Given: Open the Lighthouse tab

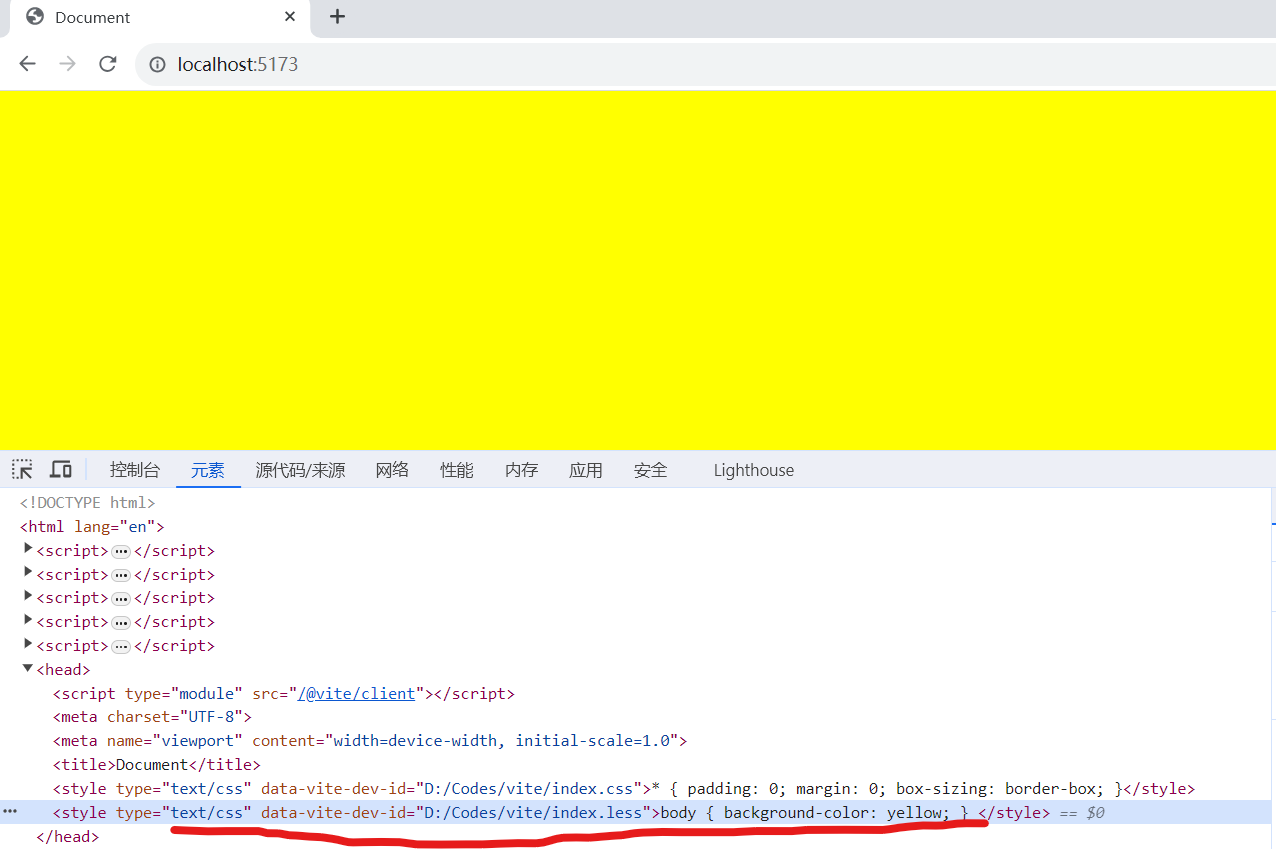Looking at the screenshot, I should (754, 470).
